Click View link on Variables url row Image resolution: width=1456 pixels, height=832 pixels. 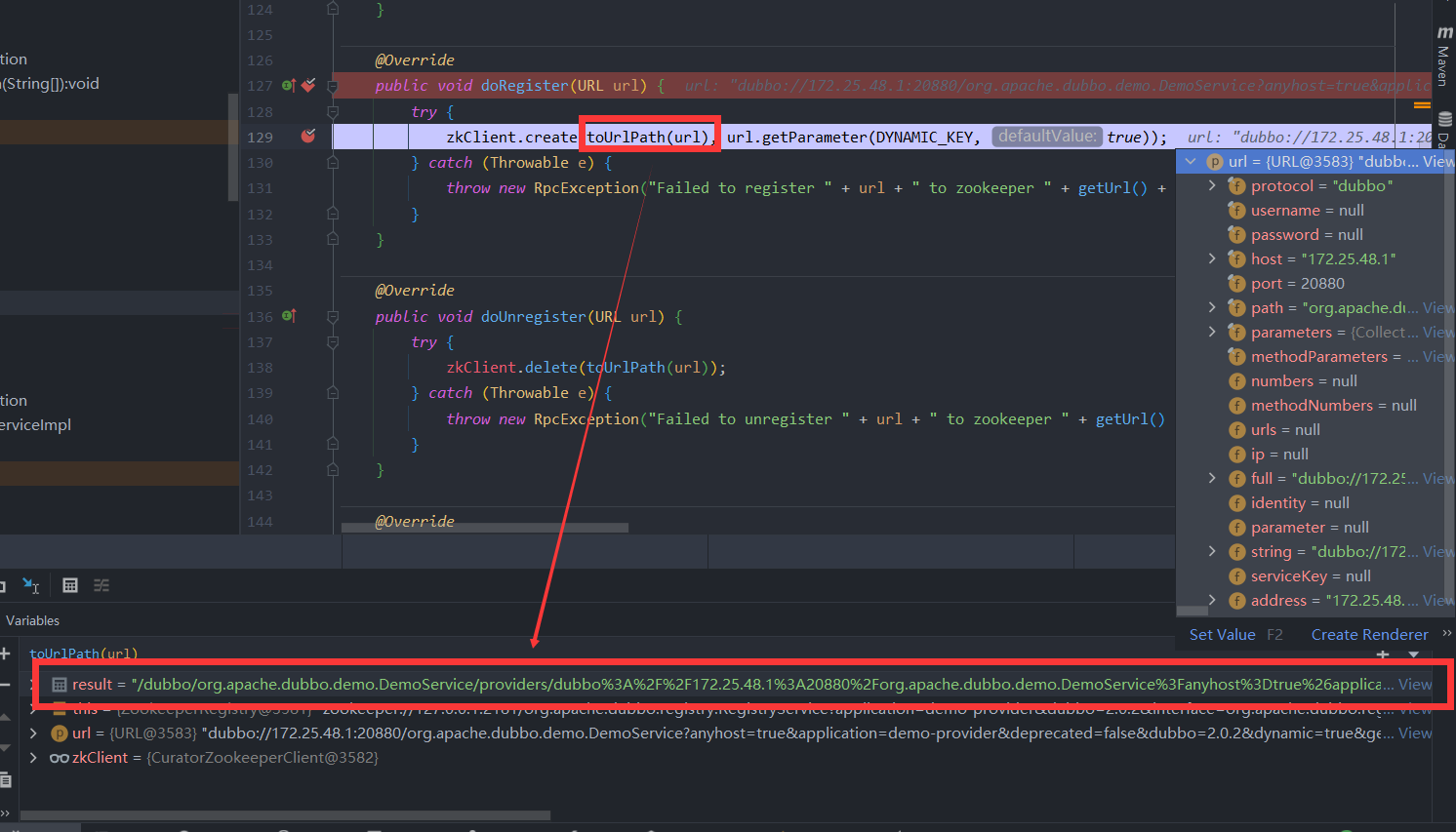pyautogui.click(x=1415, y=733)
